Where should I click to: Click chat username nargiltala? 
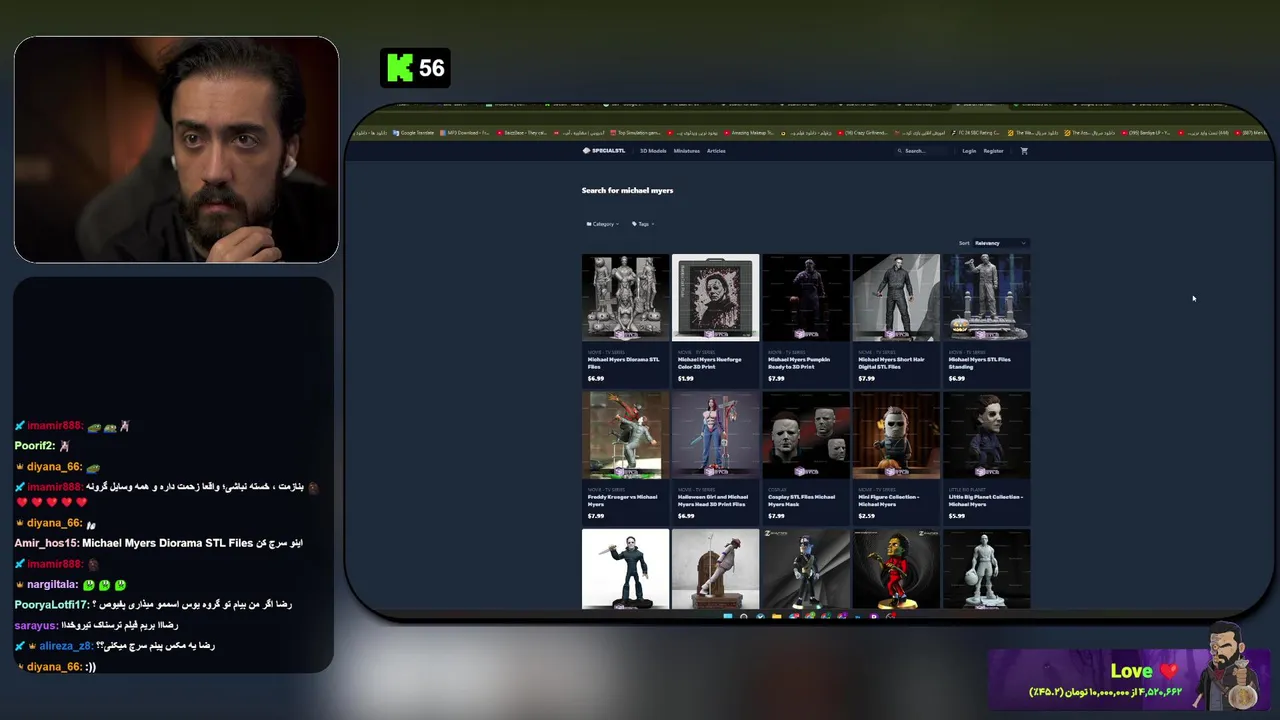(53, 584)
